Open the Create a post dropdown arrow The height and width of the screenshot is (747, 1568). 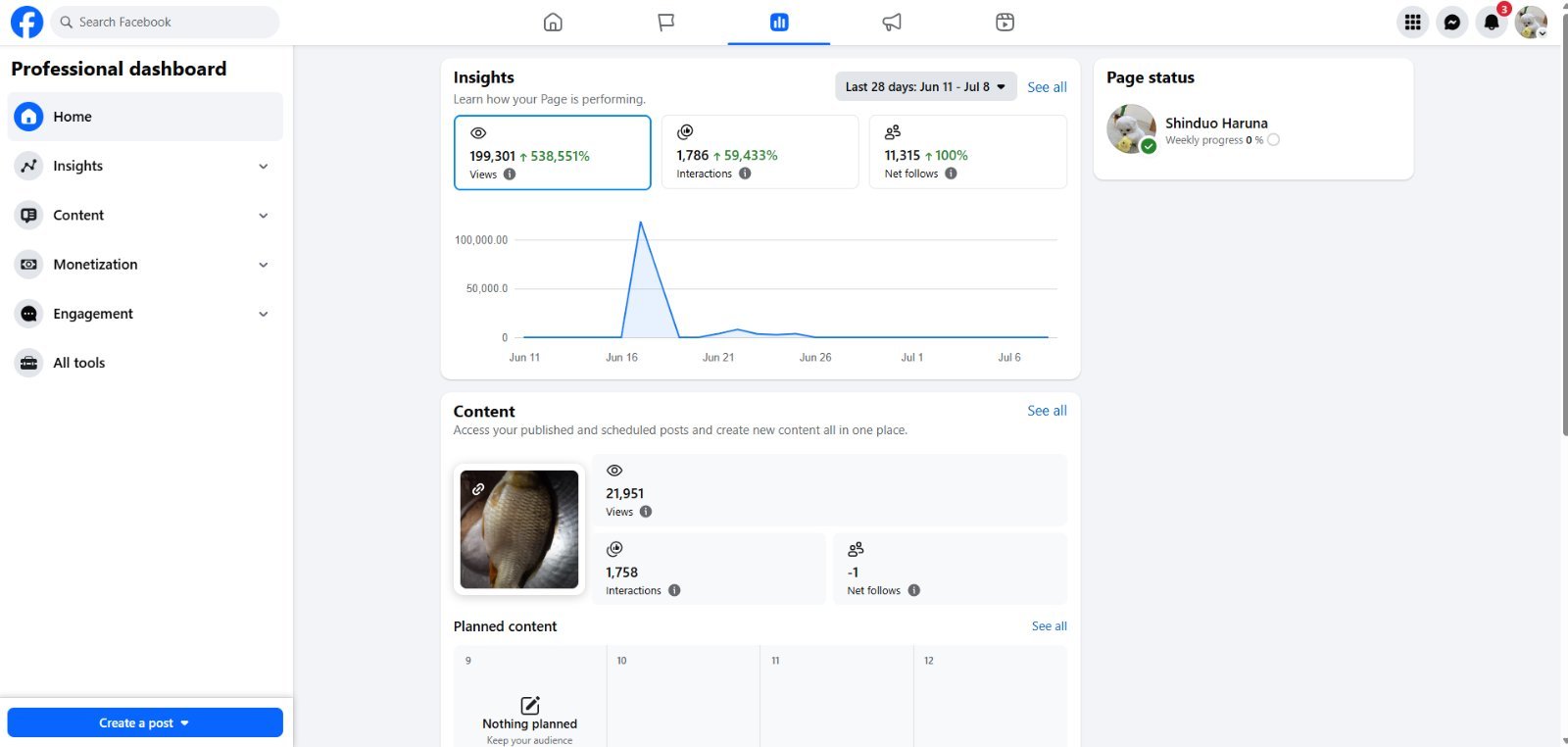click(184, 723)
